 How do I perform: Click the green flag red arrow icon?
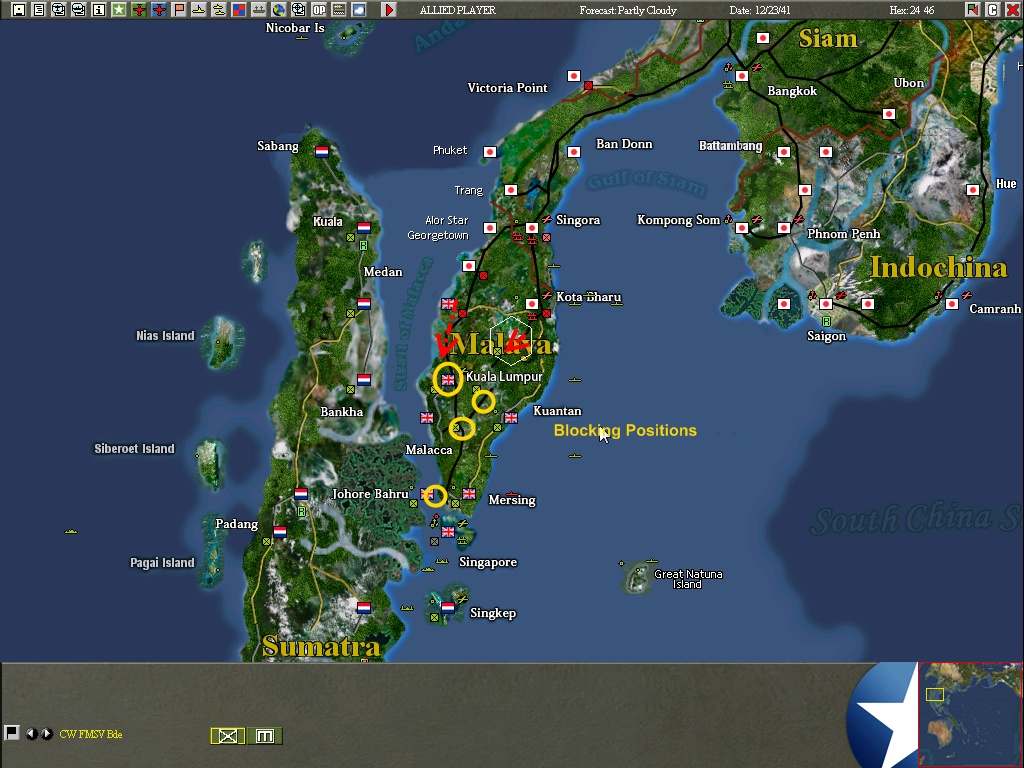coord(972,9)
